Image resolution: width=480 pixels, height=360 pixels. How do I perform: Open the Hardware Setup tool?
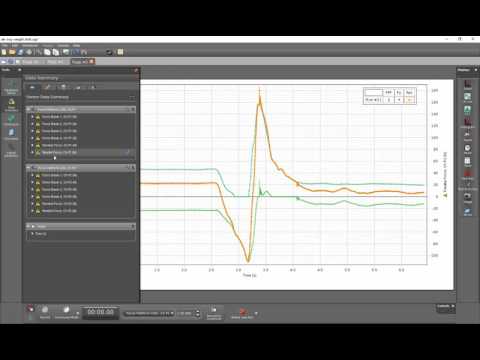pyautogui.click(x=11, y=88)
